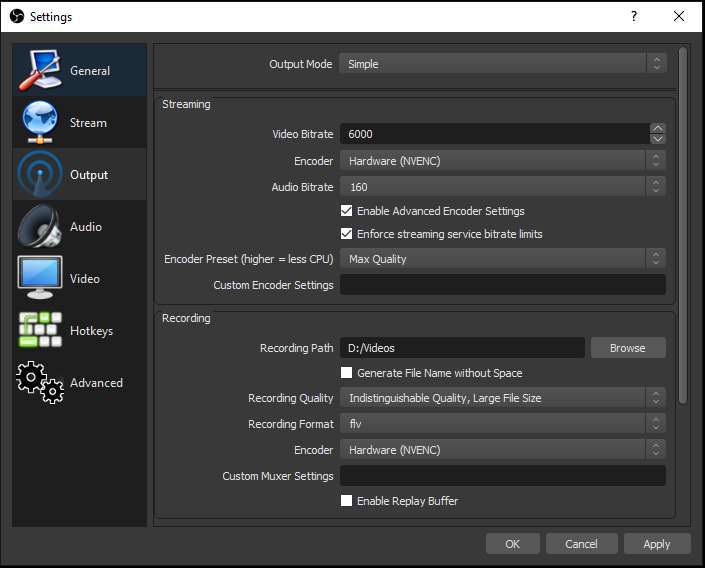Open the Encoder Preset Max Quality dropdown
This screenshot has height=568, width=705.
(502, 259)
